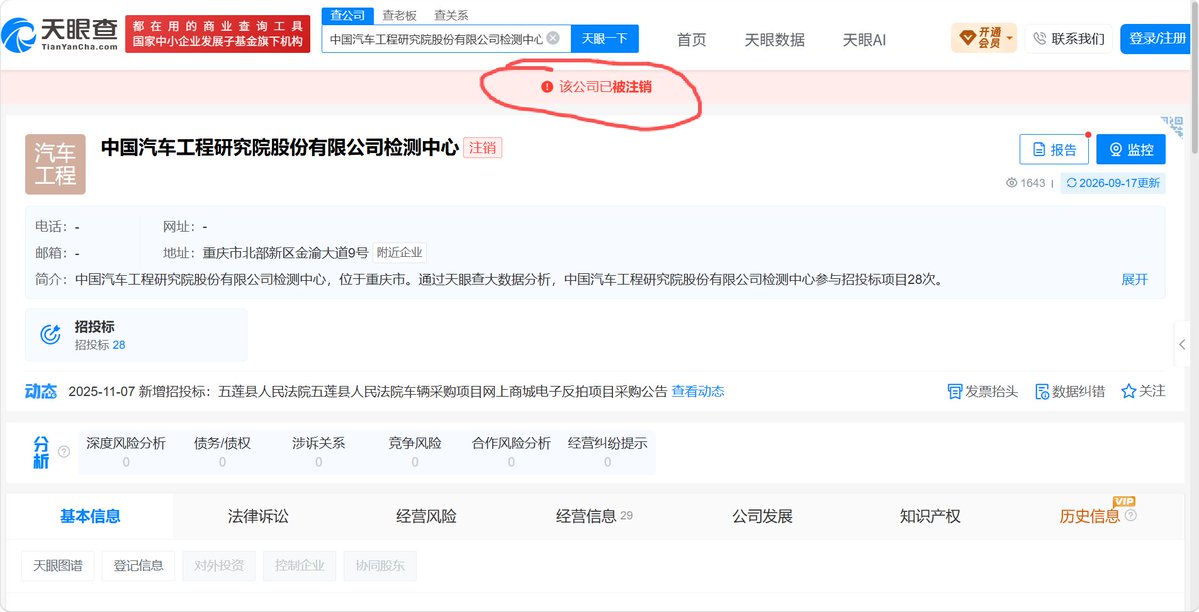This screenshot has width=1199, height=612.
Task: Clear the search box text
Action: click(553, 37)
